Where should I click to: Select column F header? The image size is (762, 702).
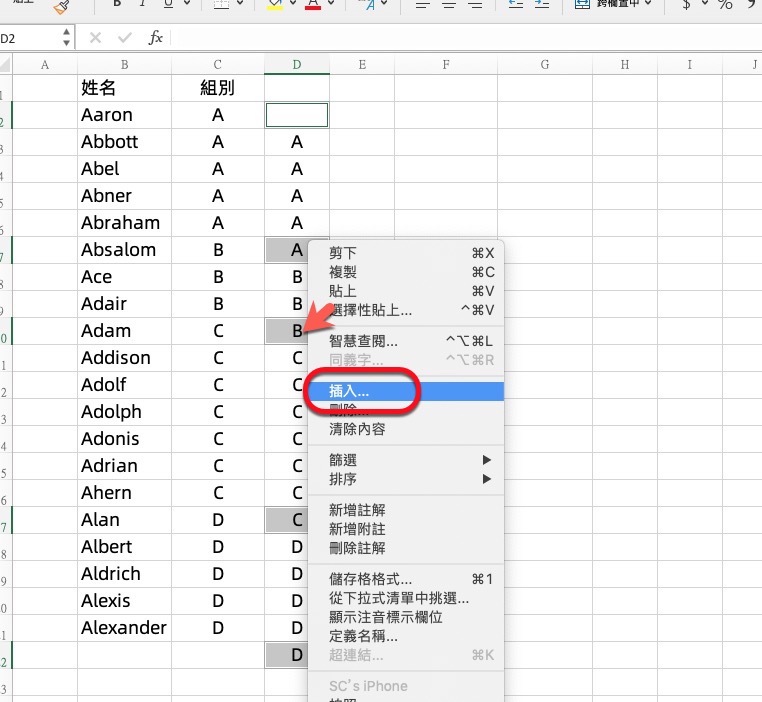point(446,65)
